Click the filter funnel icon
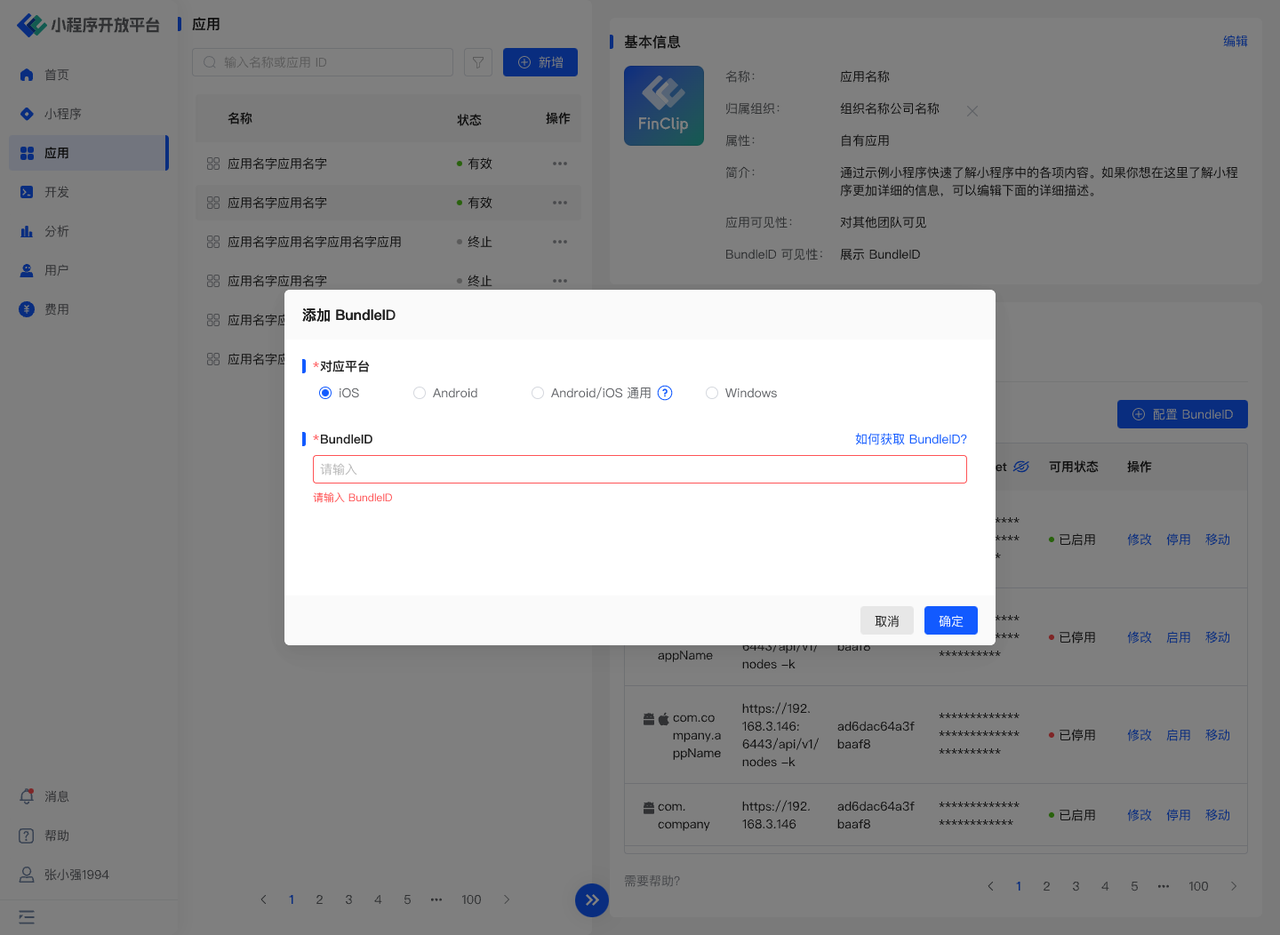This screenshot has width=1280, height=935. pyautogui.click(x=479, y=62)
